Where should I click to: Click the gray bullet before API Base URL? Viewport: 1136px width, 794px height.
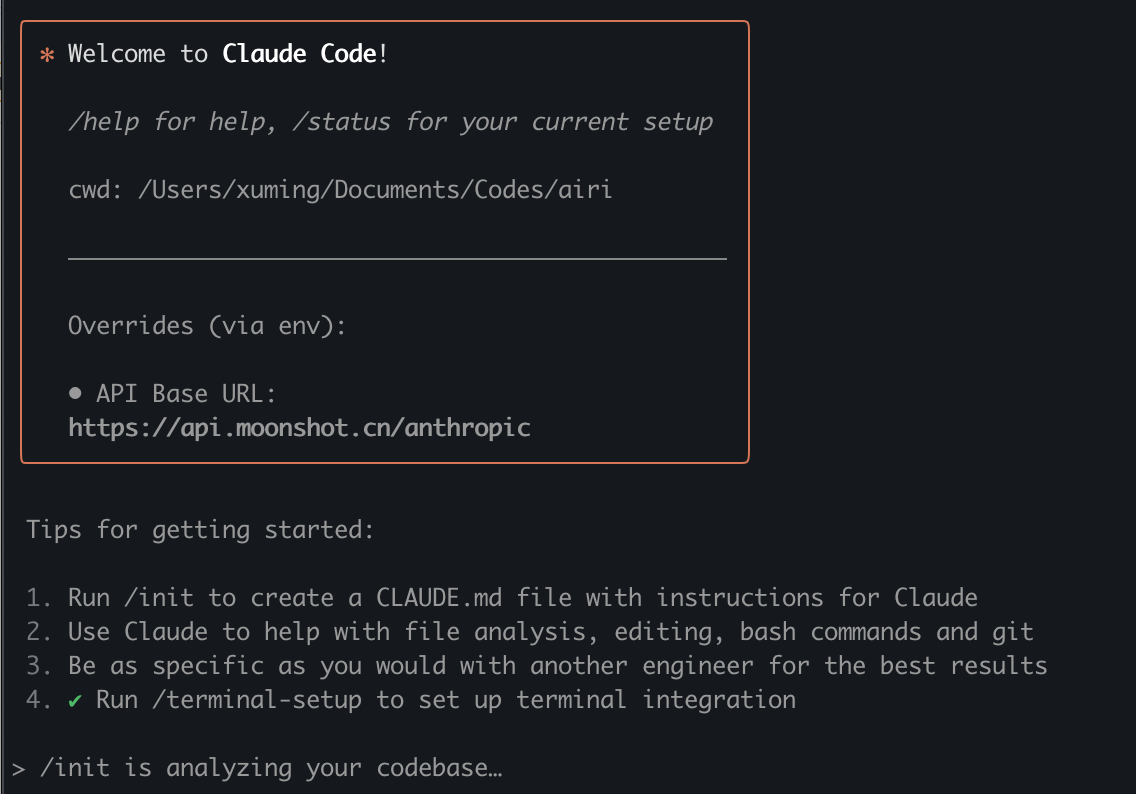pos(75,394)
